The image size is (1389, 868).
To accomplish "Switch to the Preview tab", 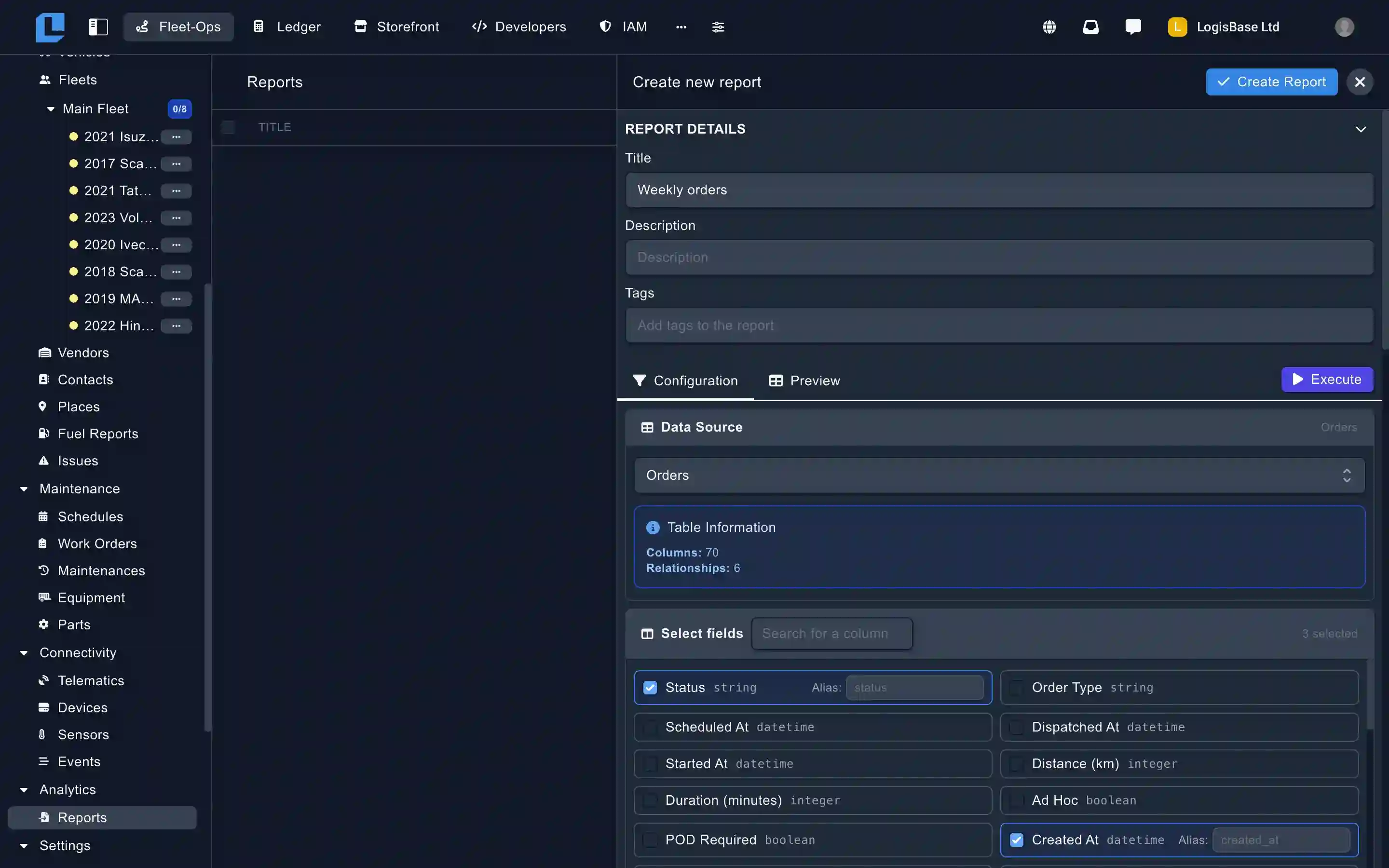I will pos(804,380).
